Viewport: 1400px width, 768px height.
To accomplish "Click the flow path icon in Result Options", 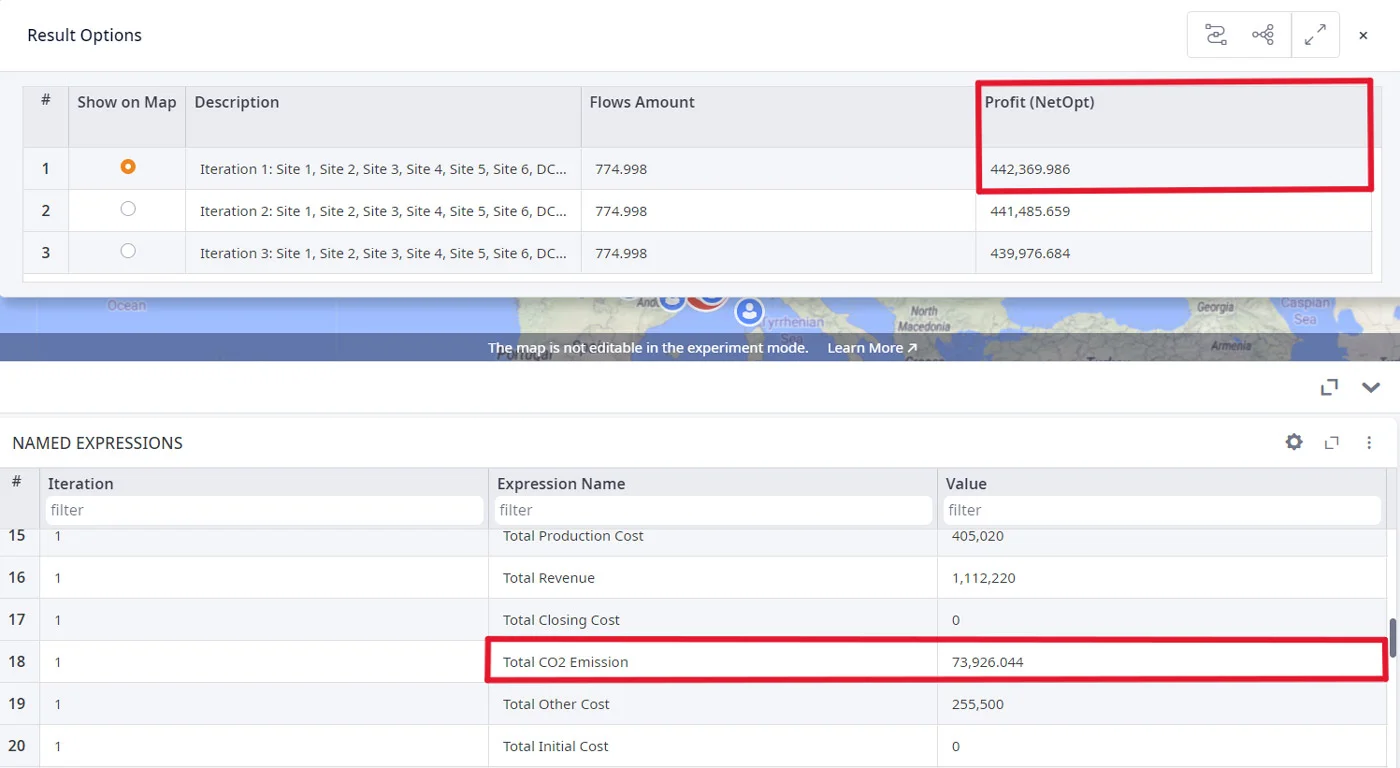I will pos(1216,35).
